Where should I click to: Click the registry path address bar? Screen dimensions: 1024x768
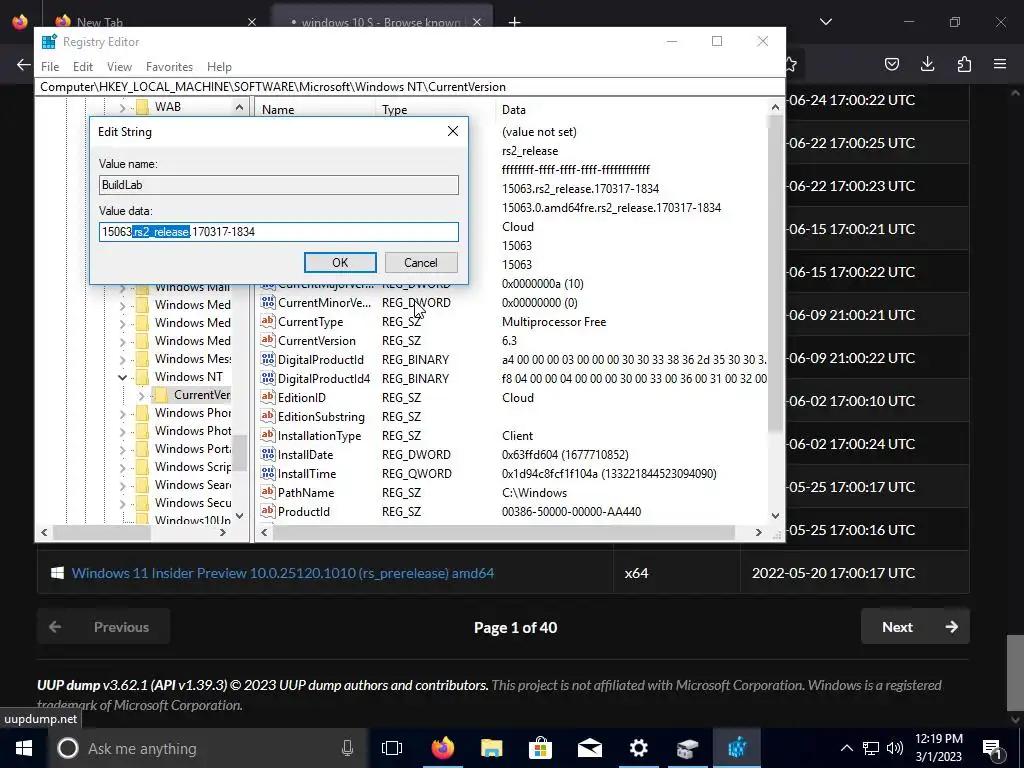pos(411,87)
